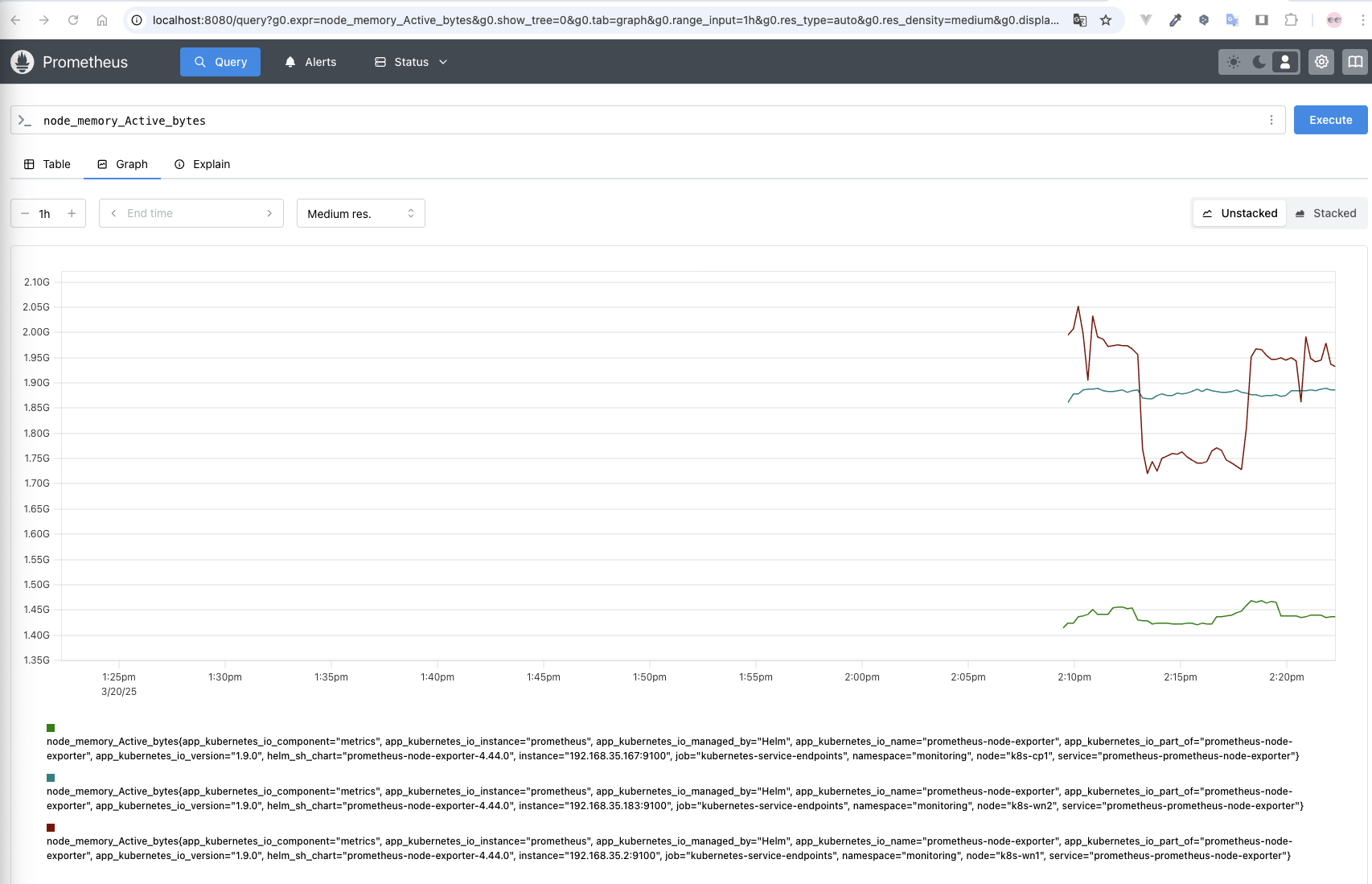Click the 1h range input
This screenshot has width=1372, height=884.
(x=47, y=213)
